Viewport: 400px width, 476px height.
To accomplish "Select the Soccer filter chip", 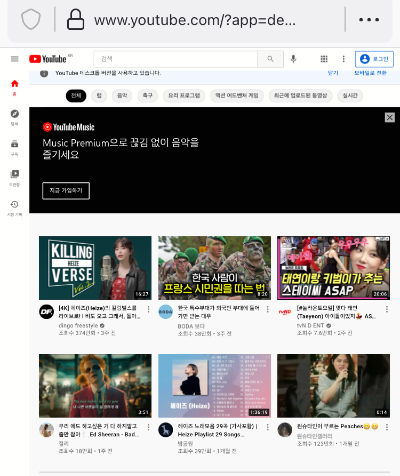I will tap(148, 96).
